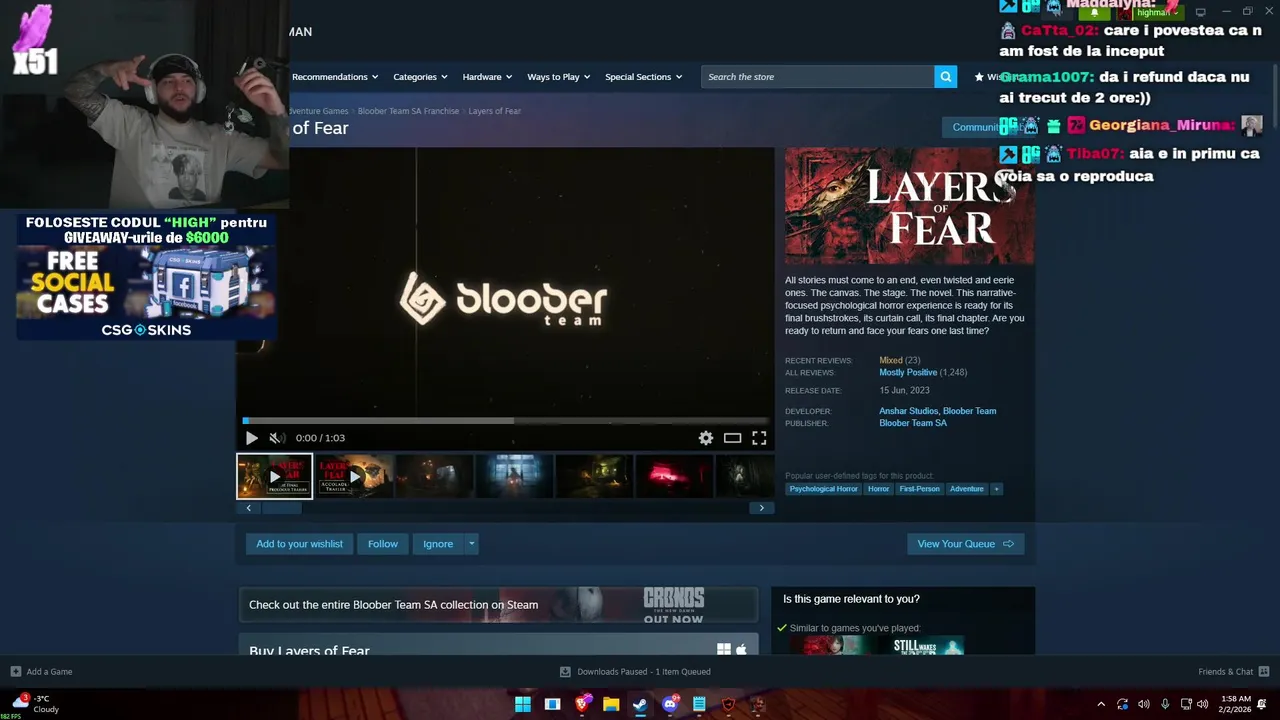Click the Follow button

coord(382,544)
